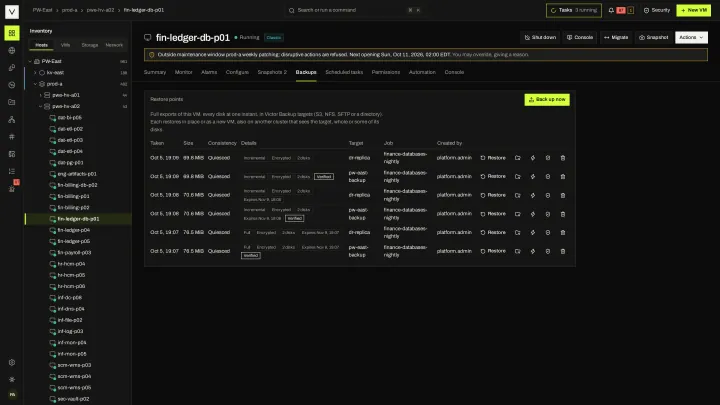Image resolution: width=720 pixels, height=405 pixels.
Task: Open the alerts icon with red badge
Action: pos(12,188)
